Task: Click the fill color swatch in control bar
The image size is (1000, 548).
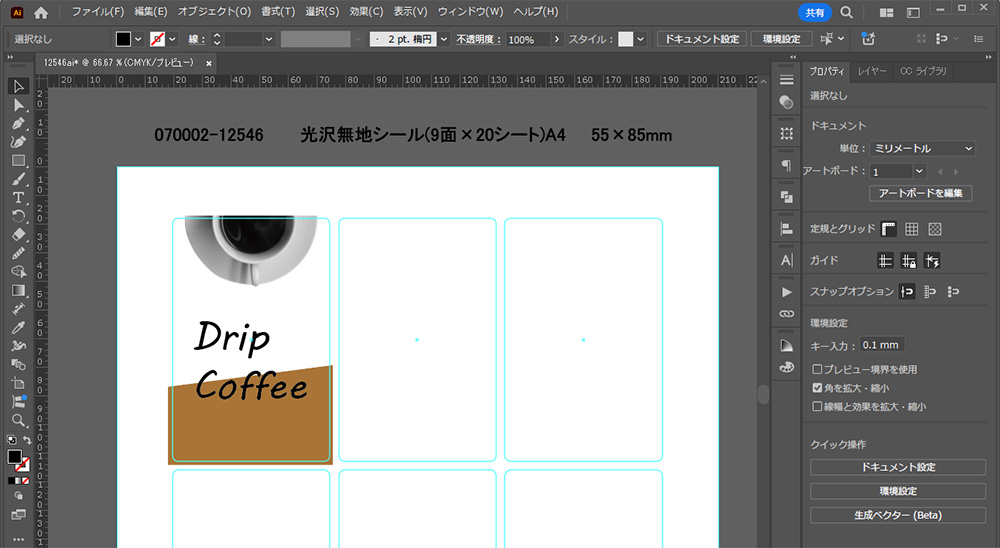Action: (x=123, y=39)
